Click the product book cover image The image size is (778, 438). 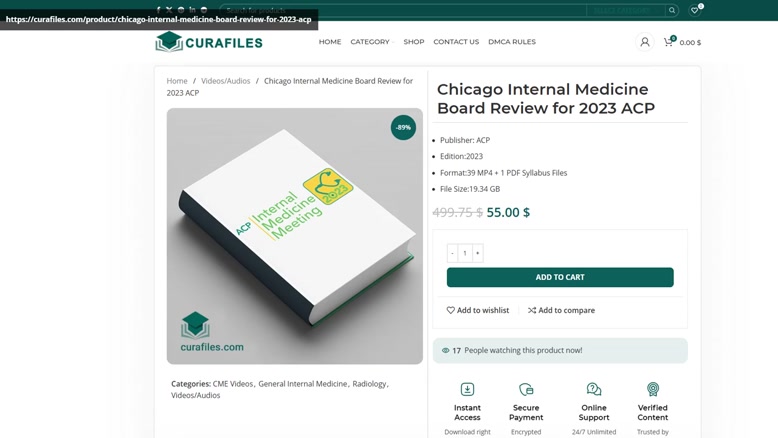click(295, 236)
